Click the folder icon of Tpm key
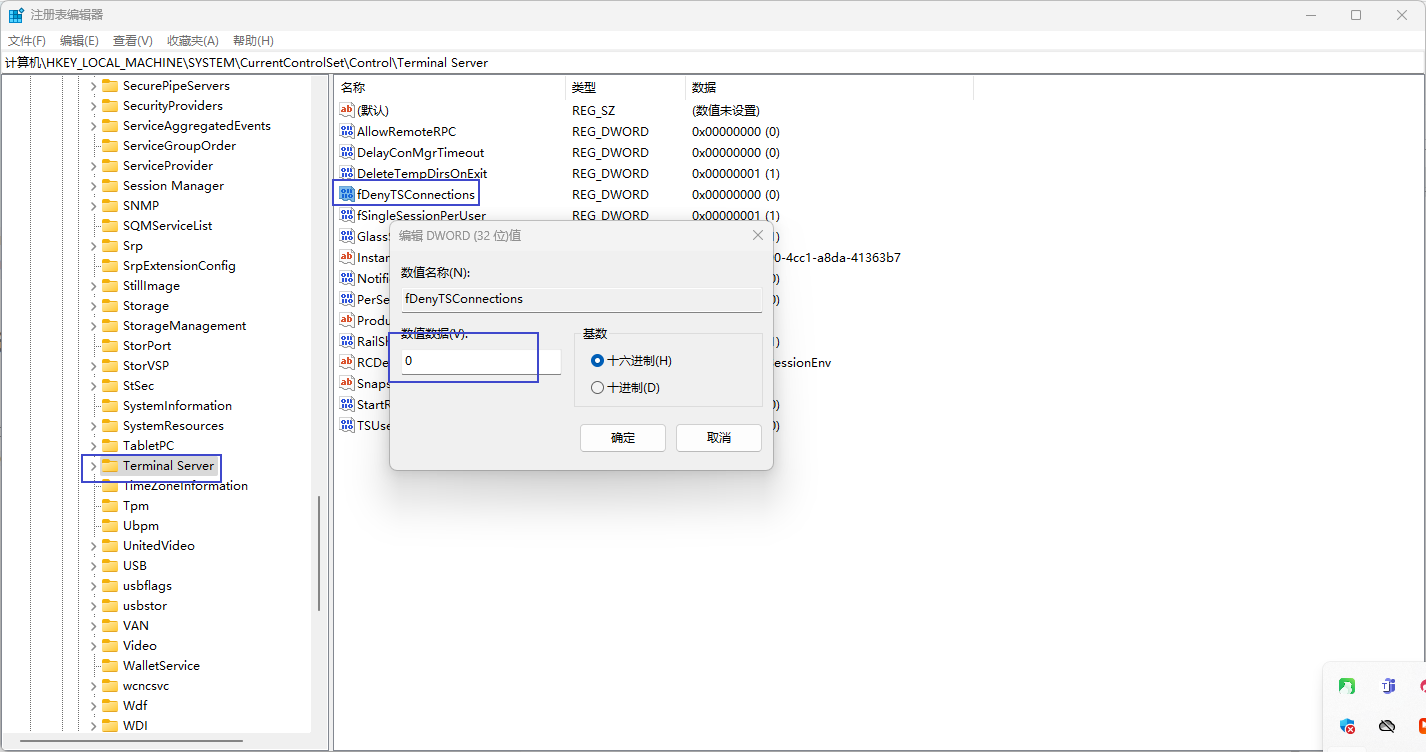Image resolution: width=1426 pixels, height=752 pixels. pyautogui.click(x=110, y=505)
